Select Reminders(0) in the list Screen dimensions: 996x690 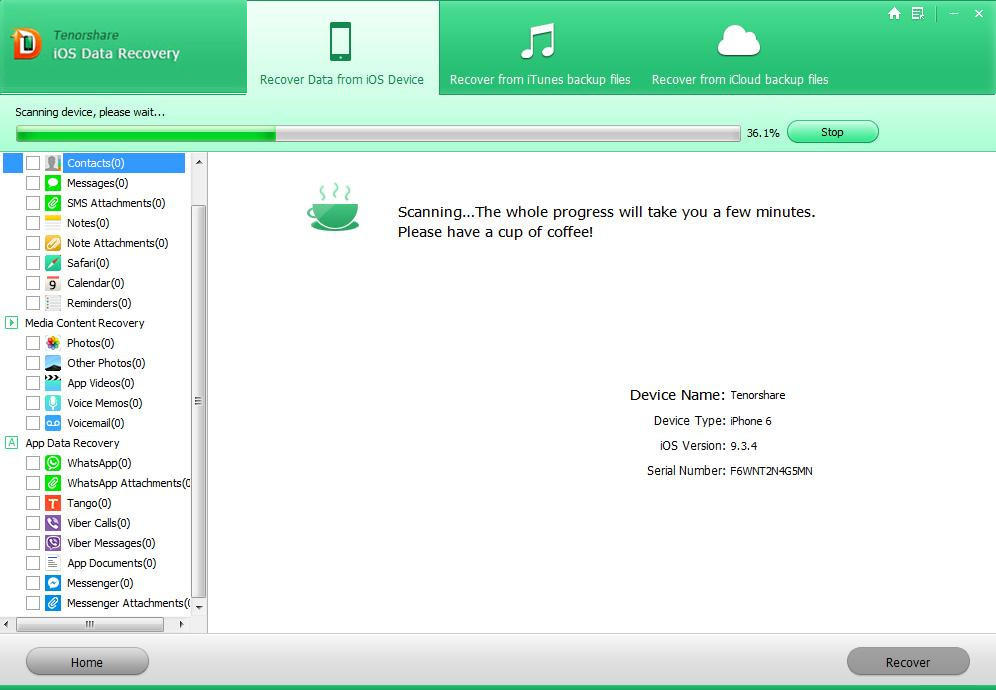pyautogui.click(x=99, y=303)
